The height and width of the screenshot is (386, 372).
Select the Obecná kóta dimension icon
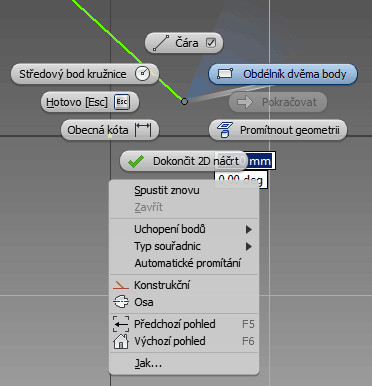(x=143, y=130)
